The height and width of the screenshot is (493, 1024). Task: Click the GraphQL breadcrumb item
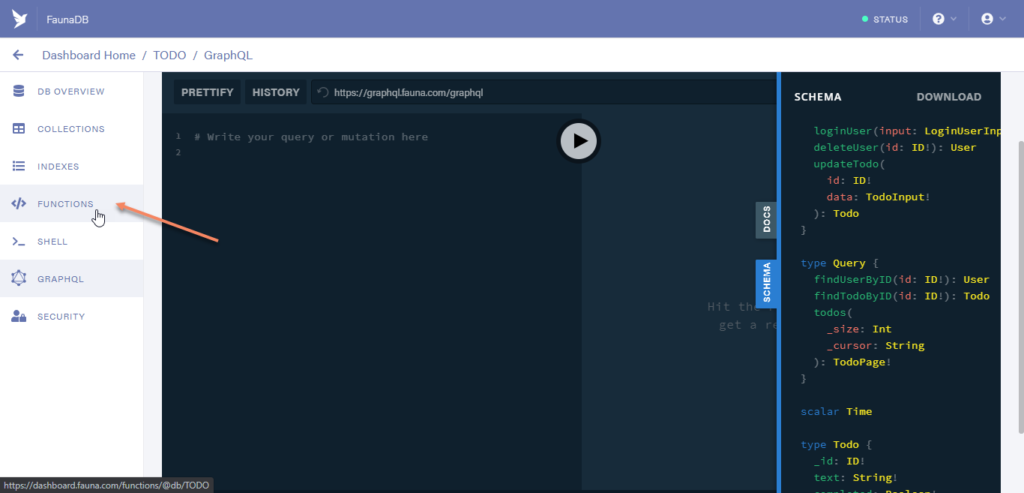pyautogui.click(x=228, y=56)
